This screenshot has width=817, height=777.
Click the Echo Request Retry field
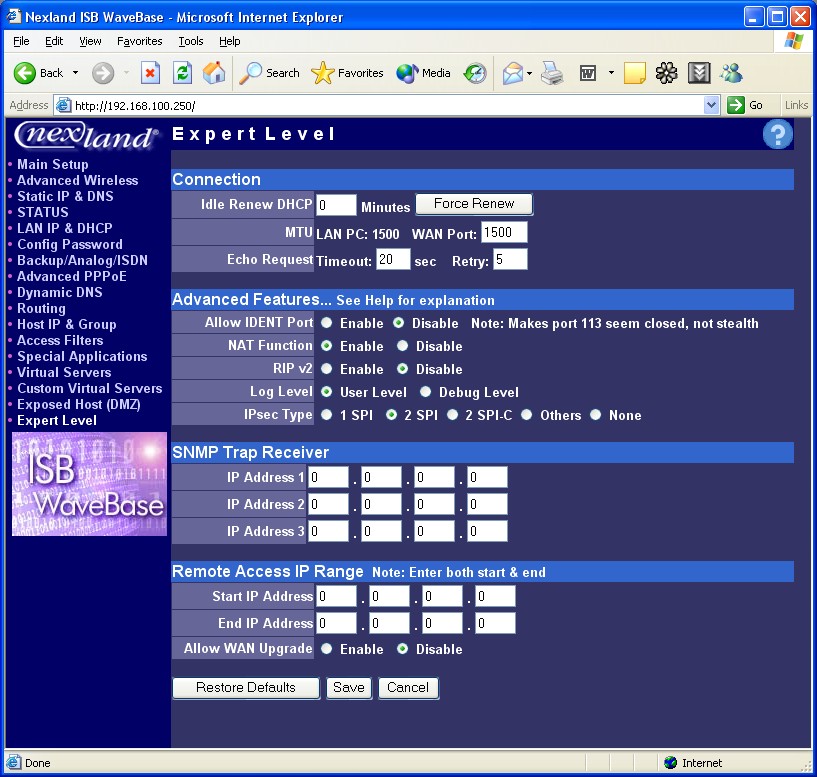(x=511, y=260)
